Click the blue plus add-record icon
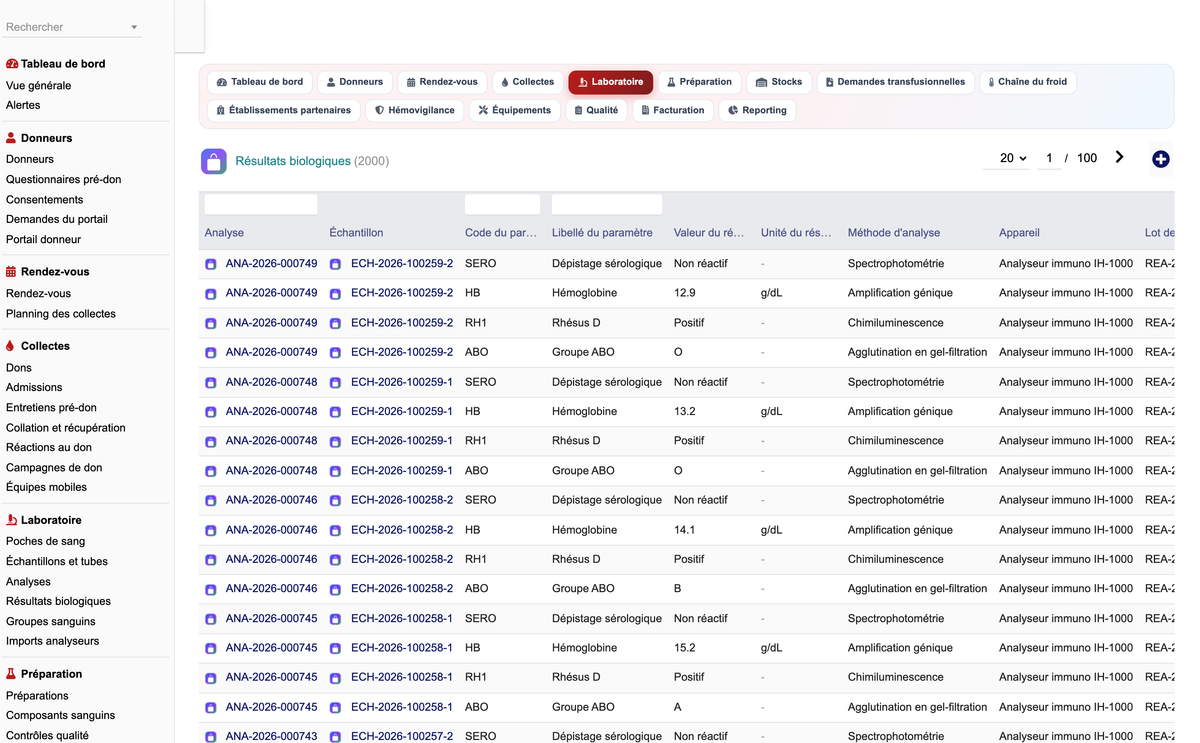The image size is (1200, 743). point(1160,159)
